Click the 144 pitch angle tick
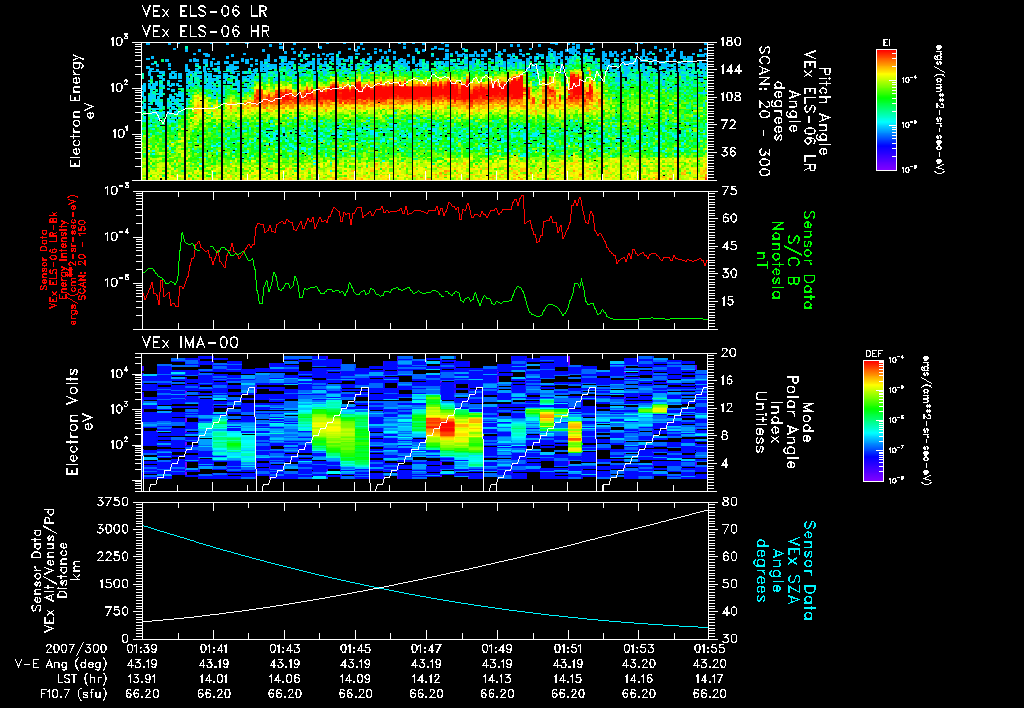This screenshot has width=1024, height=708. pos(730,69)
